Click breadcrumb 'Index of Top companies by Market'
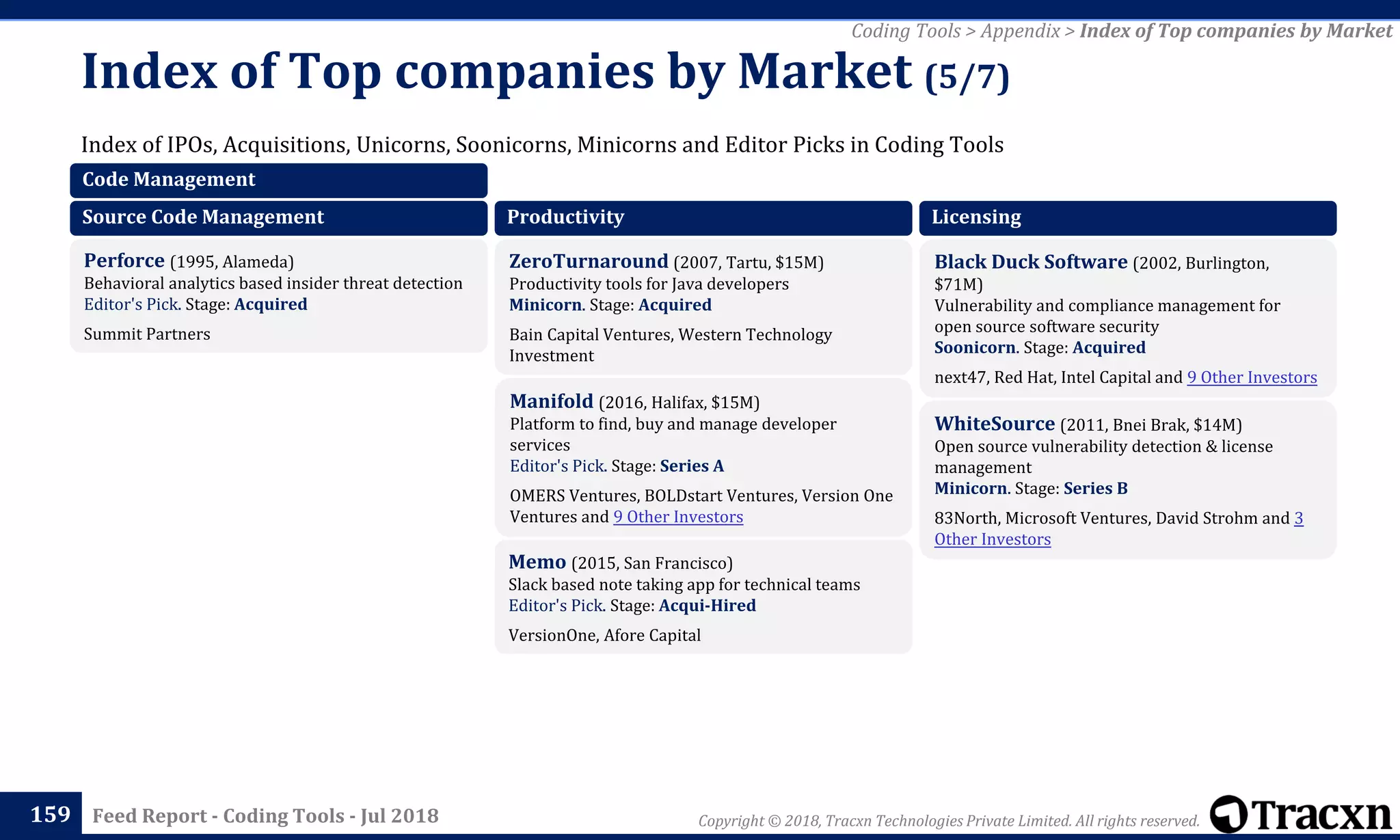1400x840 pixels. pos(1236,31)
